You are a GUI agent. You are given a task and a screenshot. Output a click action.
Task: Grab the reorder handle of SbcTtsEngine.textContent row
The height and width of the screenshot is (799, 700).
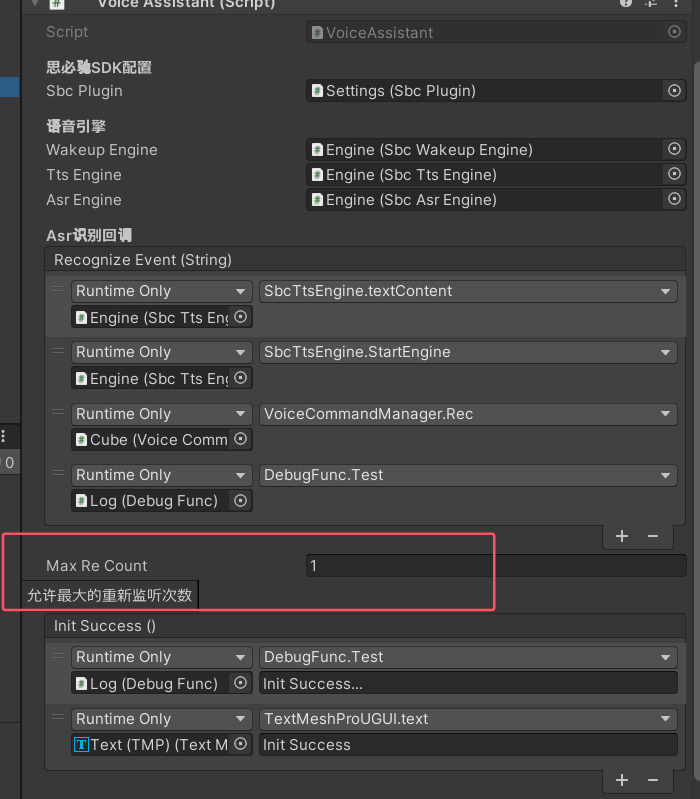point(58,289)
